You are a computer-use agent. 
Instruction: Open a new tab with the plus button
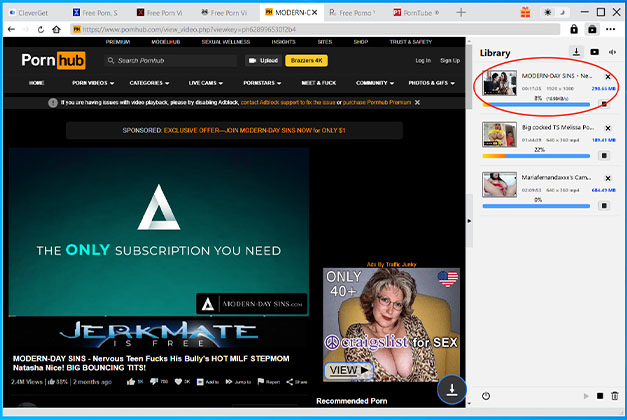pos(461,13)
